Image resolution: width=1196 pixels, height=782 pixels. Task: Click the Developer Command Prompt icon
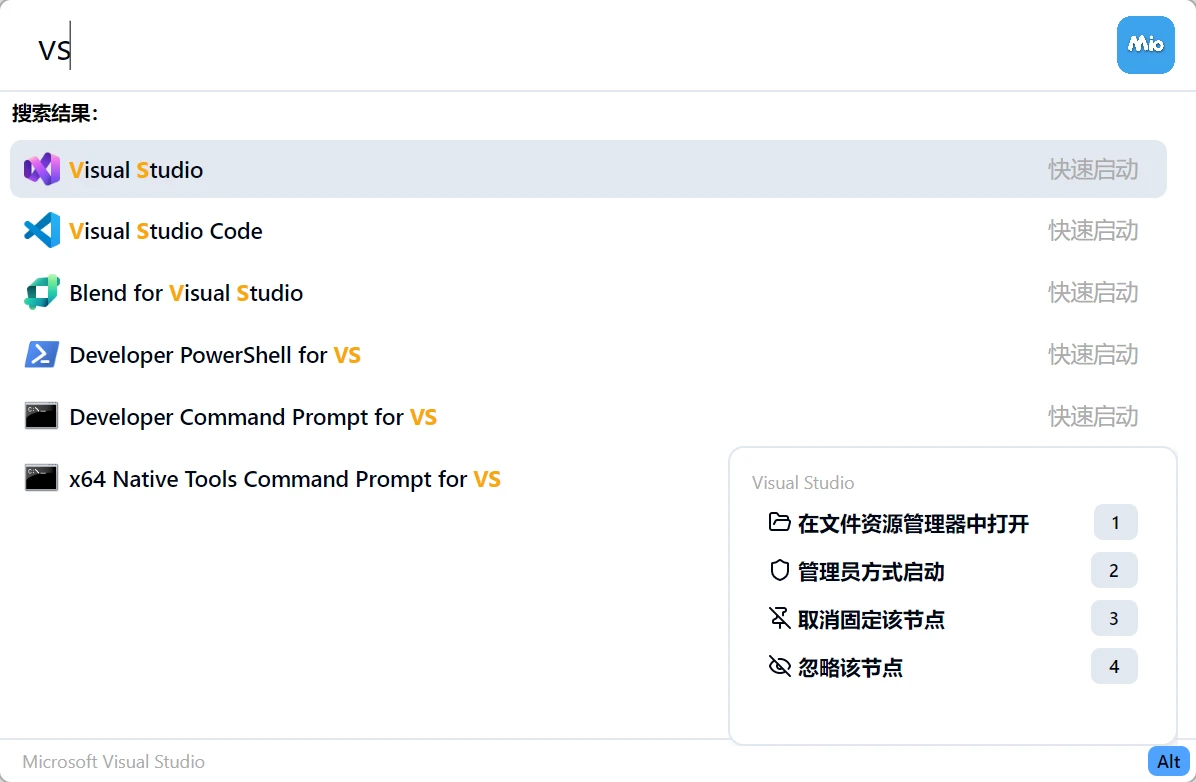click(x=42, y=417)
